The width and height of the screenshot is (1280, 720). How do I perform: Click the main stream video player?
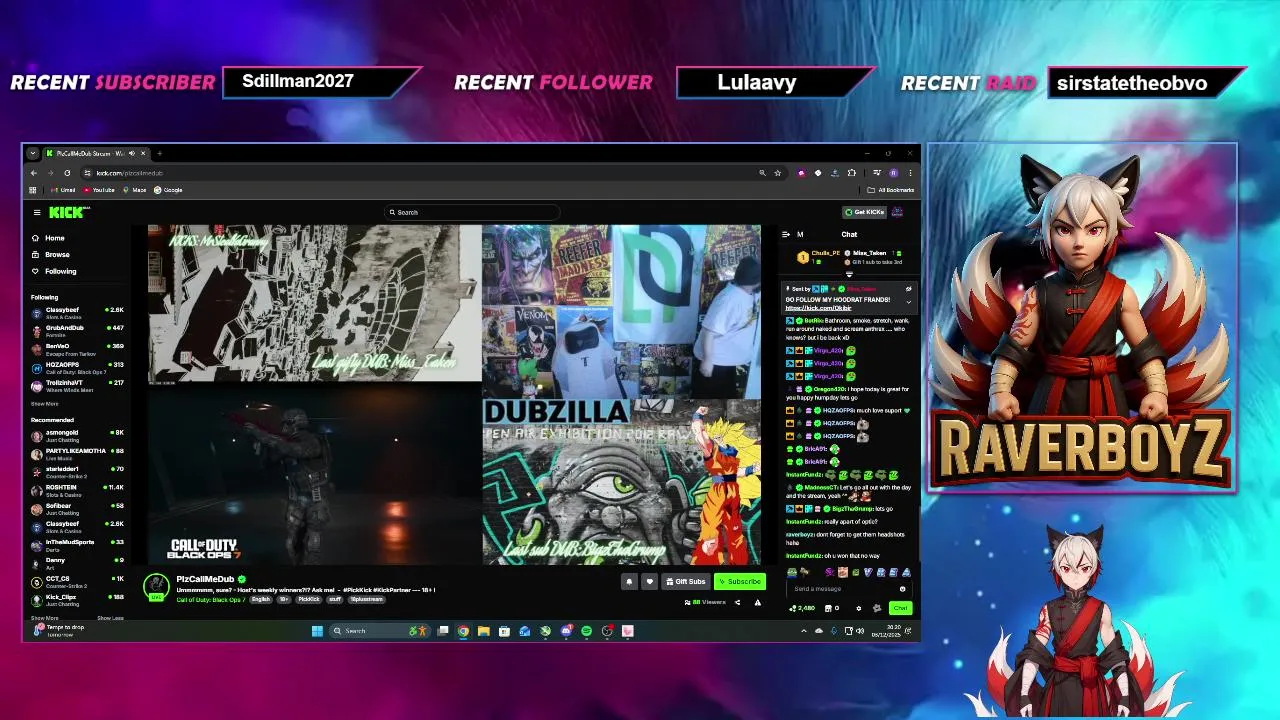coord(454,395)
